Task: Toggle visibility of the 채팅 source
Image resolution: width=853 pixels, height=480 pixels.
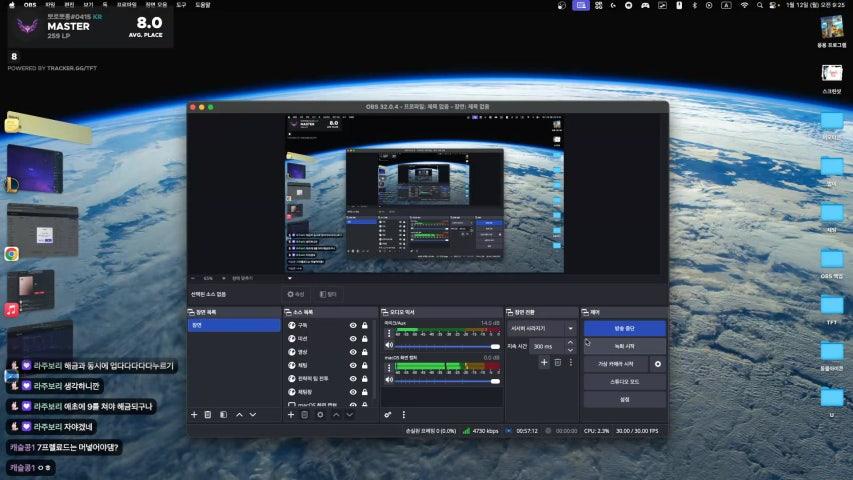Action: pos(353,366)
